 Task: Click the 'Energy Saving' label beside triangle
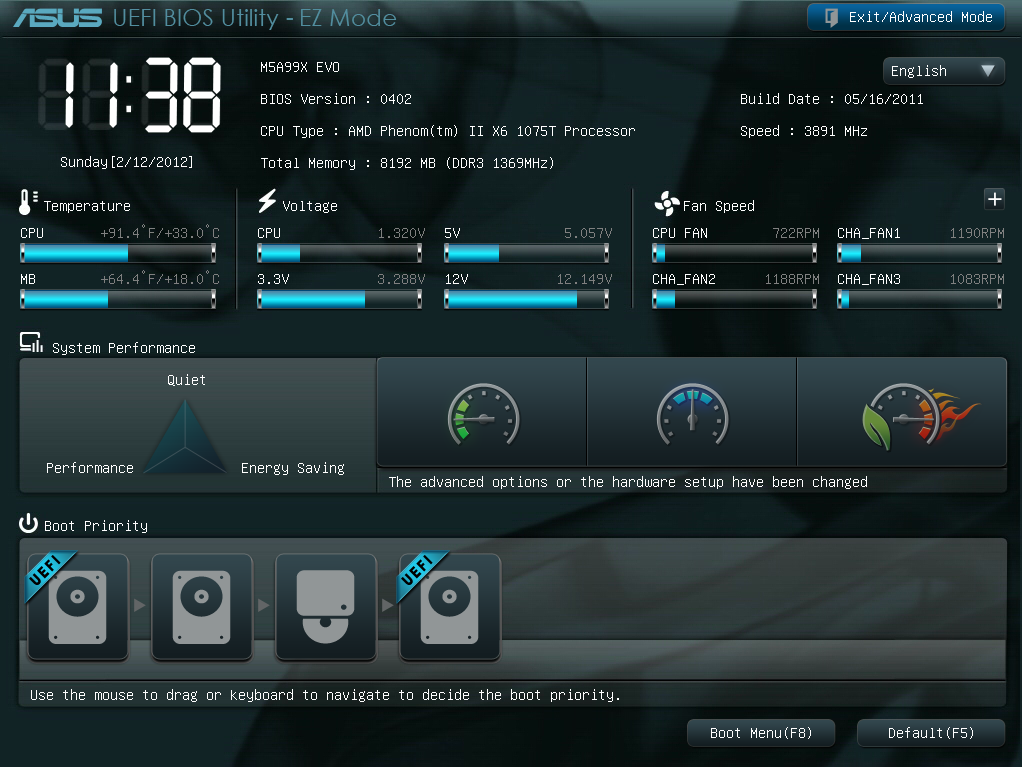tap(293, 469)
